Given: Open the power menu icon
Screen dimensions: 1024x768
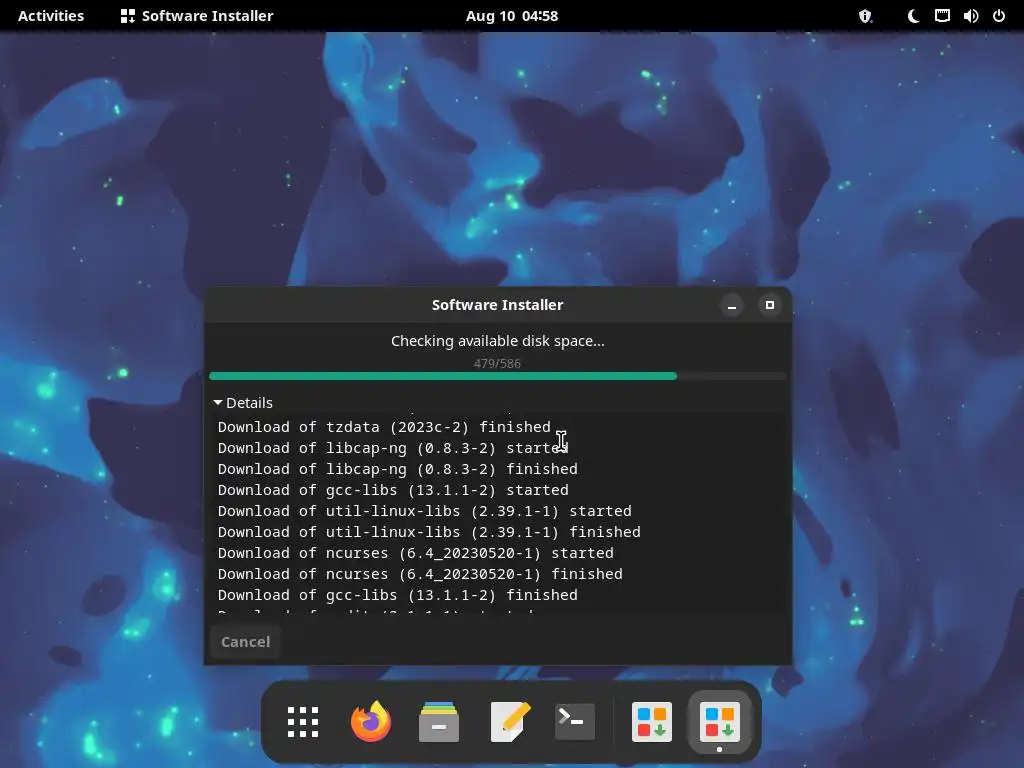Looking at the screenshot, I should click(999, 16).
